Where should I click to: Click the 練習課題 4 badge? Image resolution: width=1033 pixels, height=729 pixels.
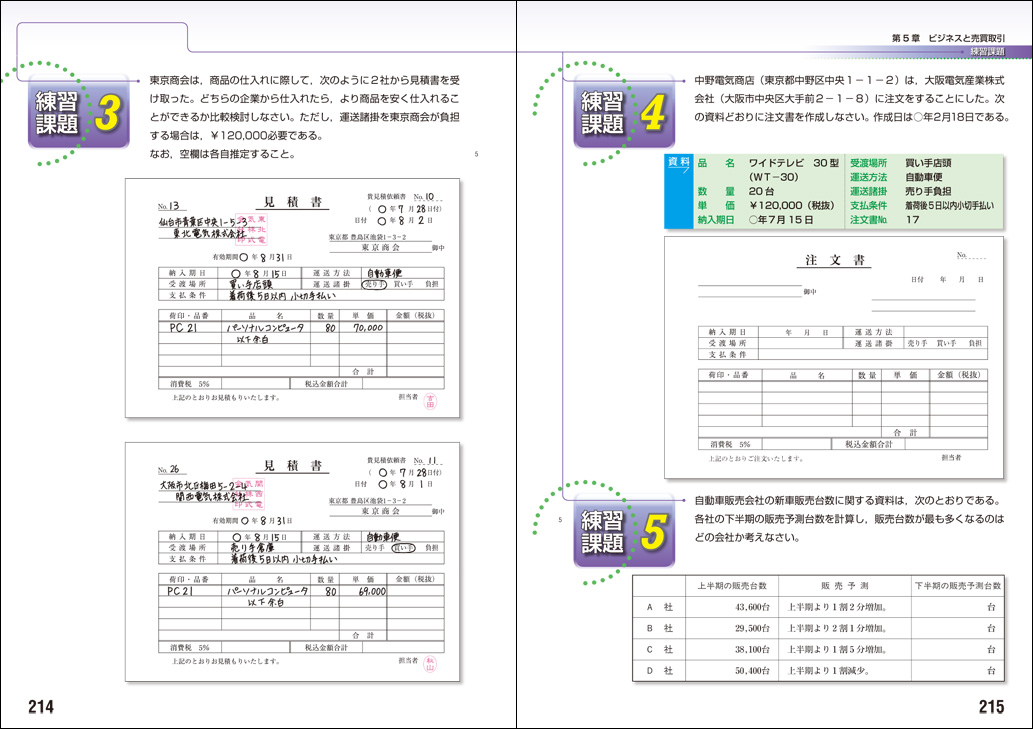[x=624, y=112]
